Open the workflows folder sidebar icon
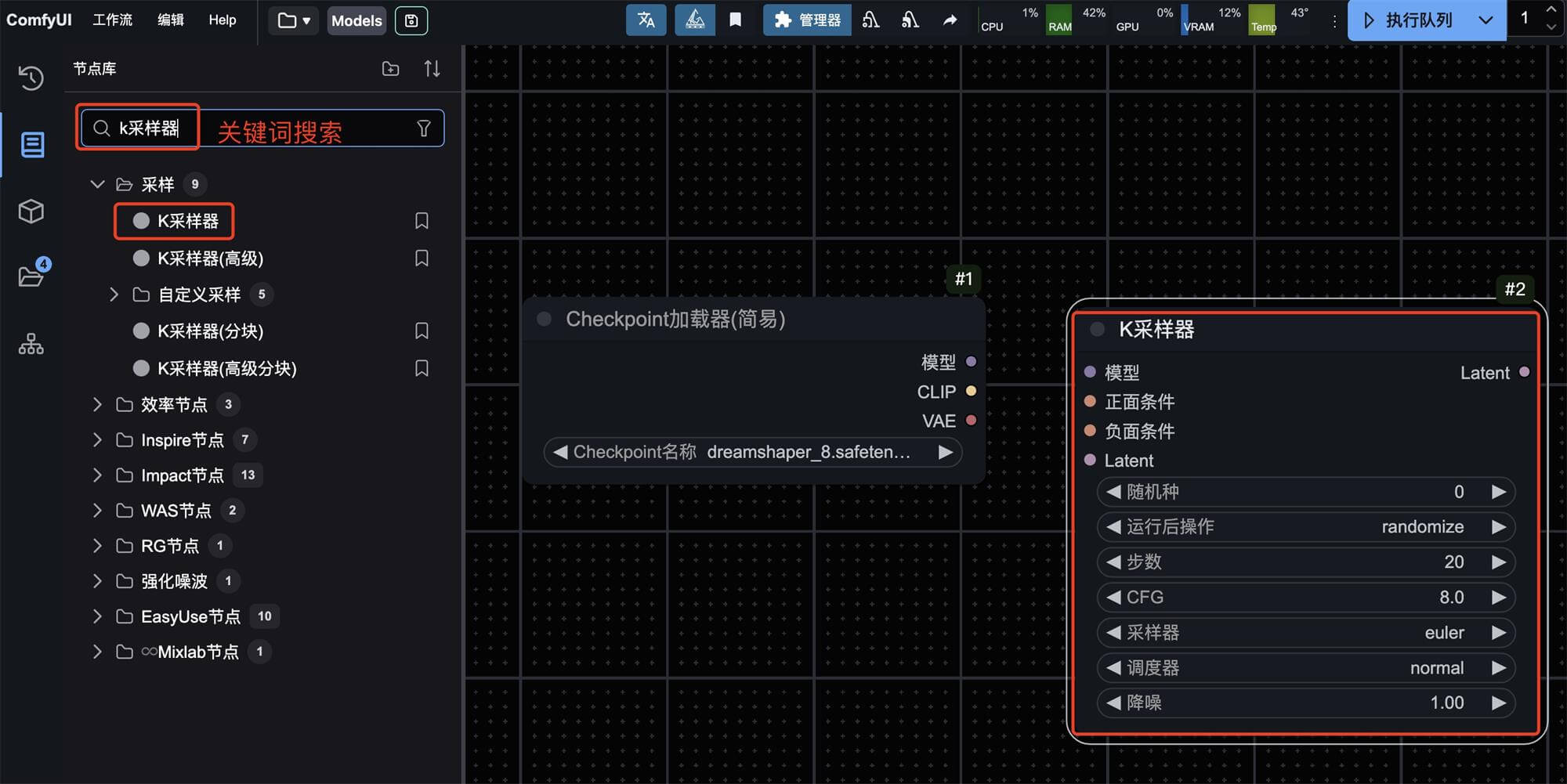This screenshot has width=1567, height=784. click(x=31, y=276)
